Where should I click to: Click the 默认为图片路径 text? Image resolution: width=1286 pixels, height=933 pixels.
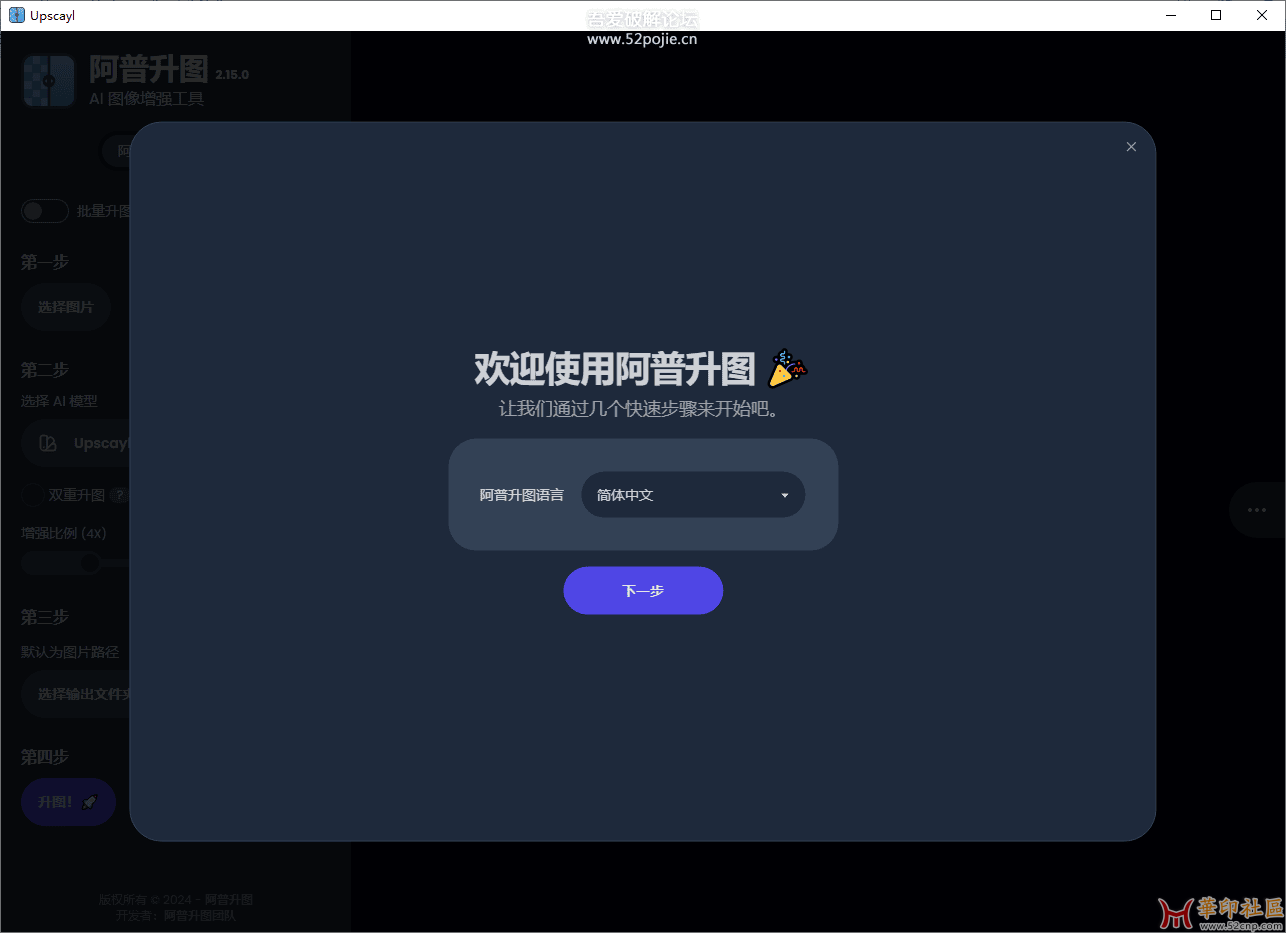(70, 652)
